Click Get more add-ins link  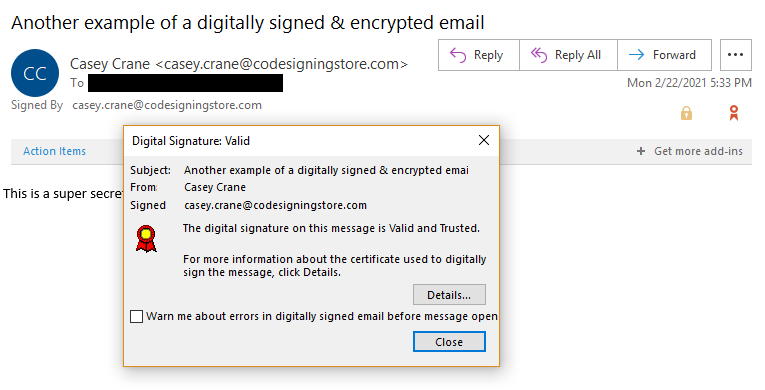698,151
